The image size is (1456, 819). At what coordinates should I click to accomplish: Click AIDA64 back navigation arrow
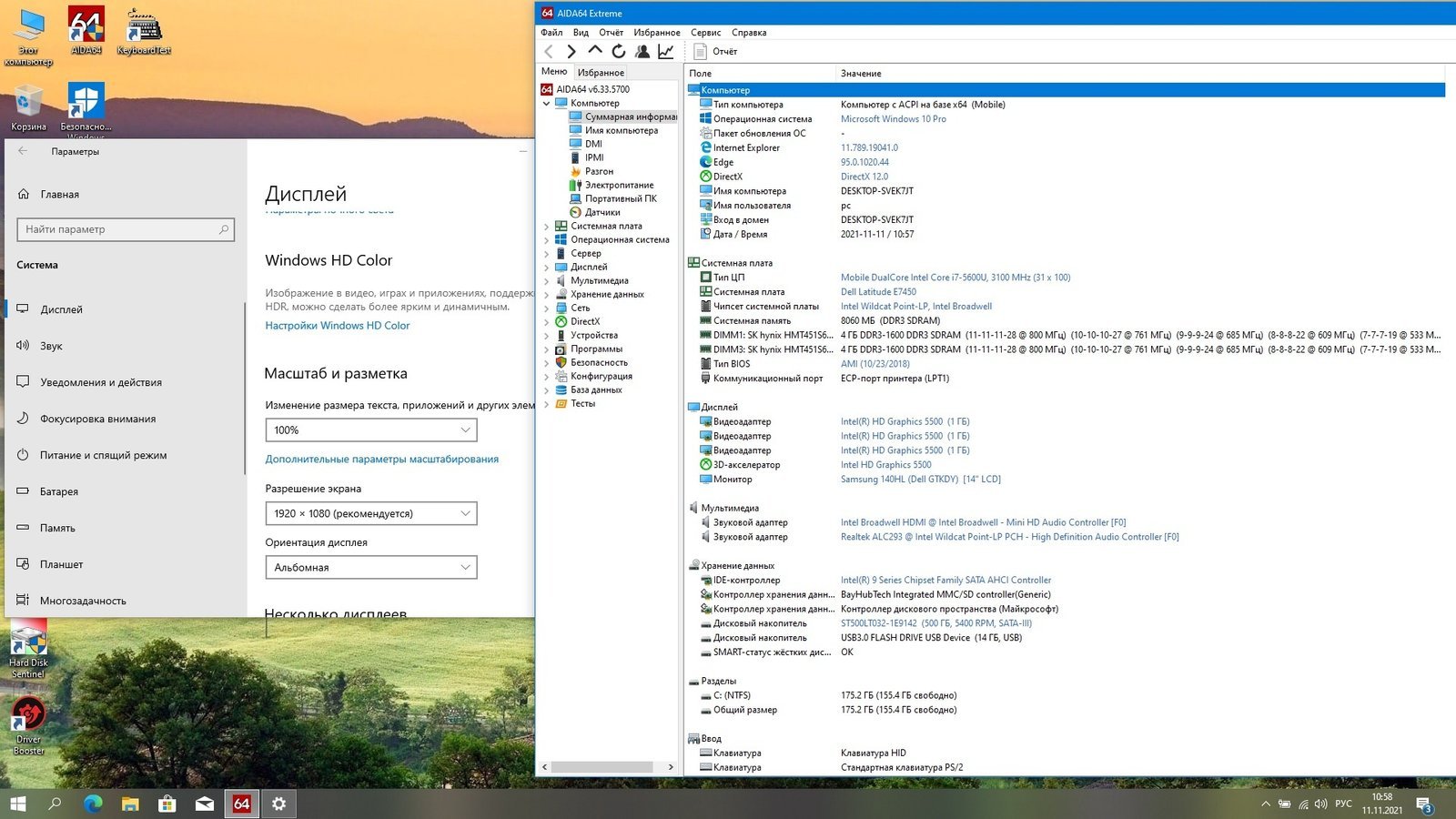(x=549, y=52)
